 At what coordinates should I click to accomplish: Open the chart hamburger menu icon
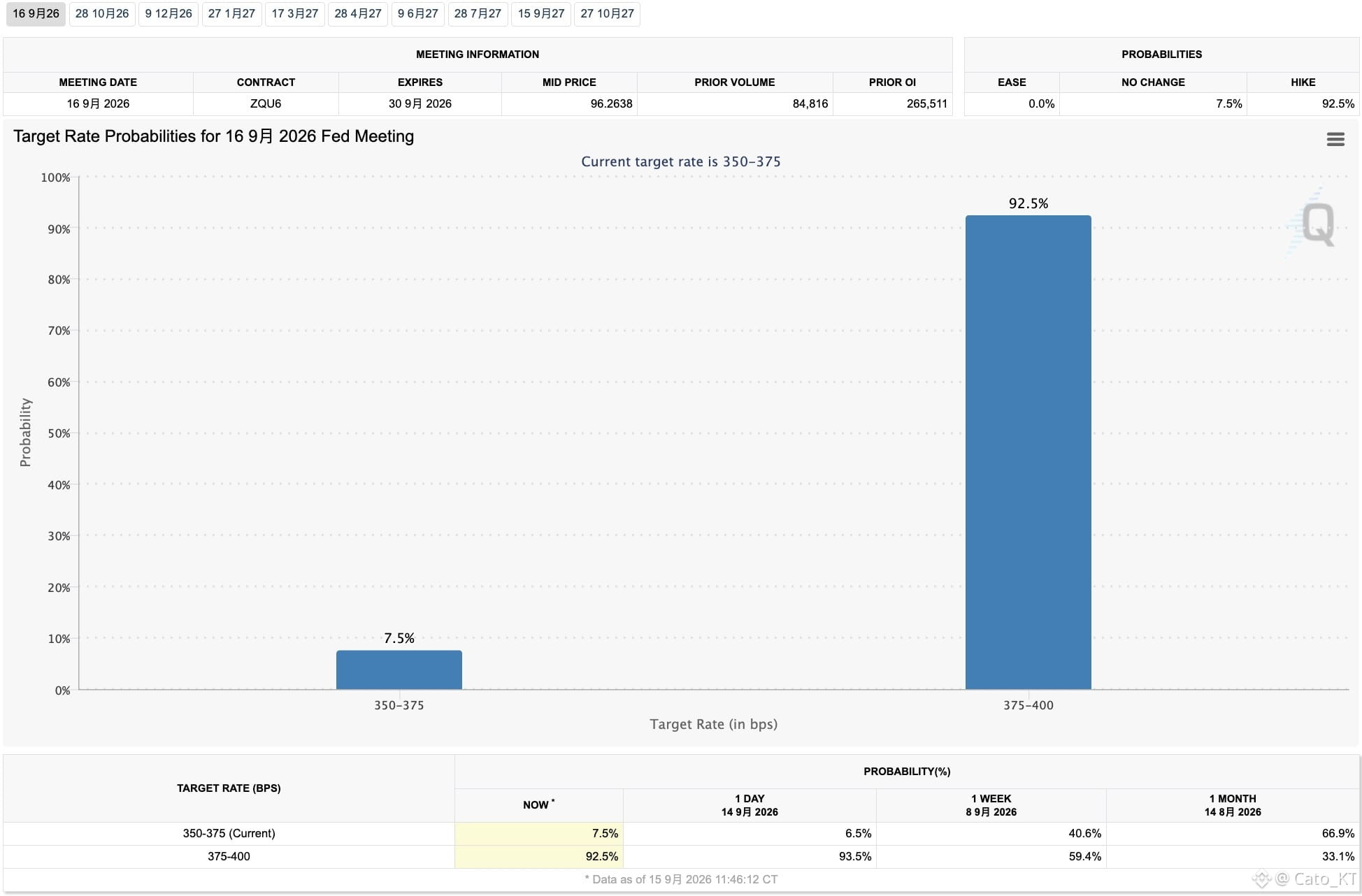click(x=1335, y=139)
